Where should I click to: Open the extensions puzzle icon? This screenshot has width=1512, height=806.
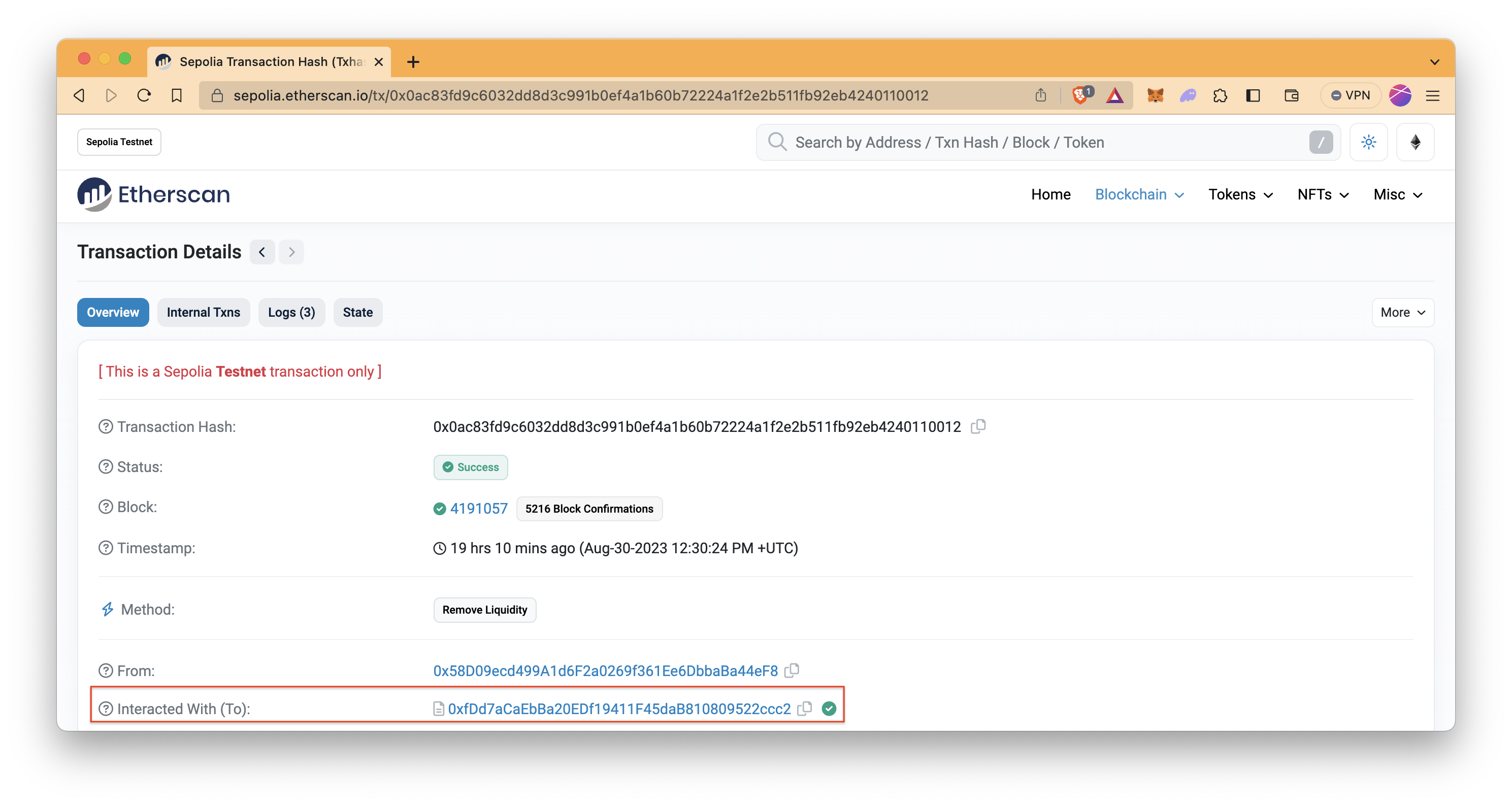pyautogui.click(x=1220, y=95)
